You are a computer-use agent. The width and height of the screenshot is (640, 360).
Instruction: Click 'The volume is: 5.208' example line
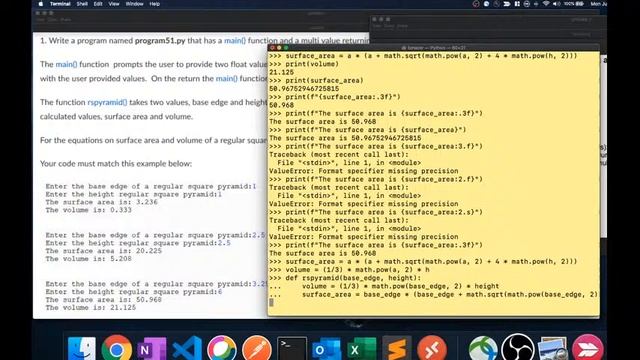pos(89,259)
